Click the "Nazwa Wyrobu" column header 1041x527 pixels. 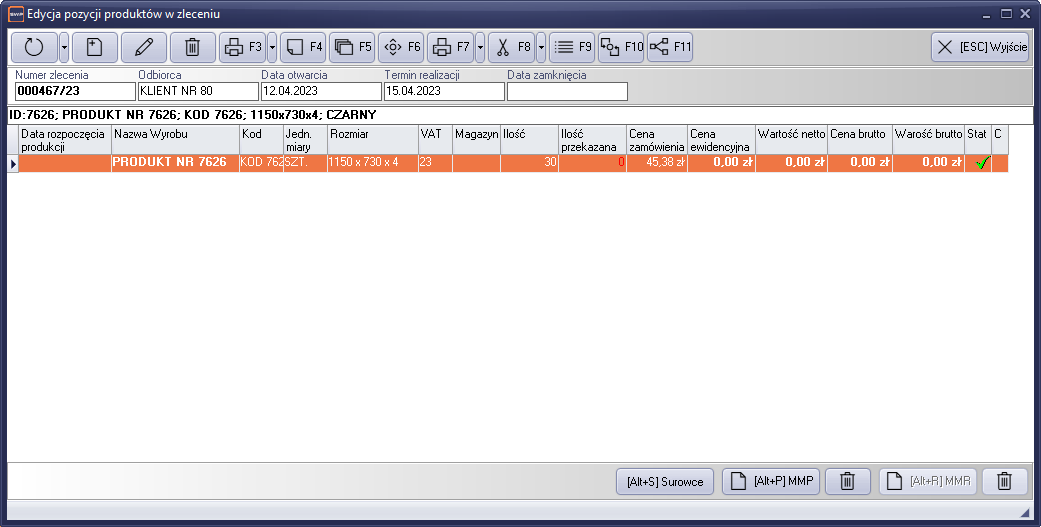[174, 140]
